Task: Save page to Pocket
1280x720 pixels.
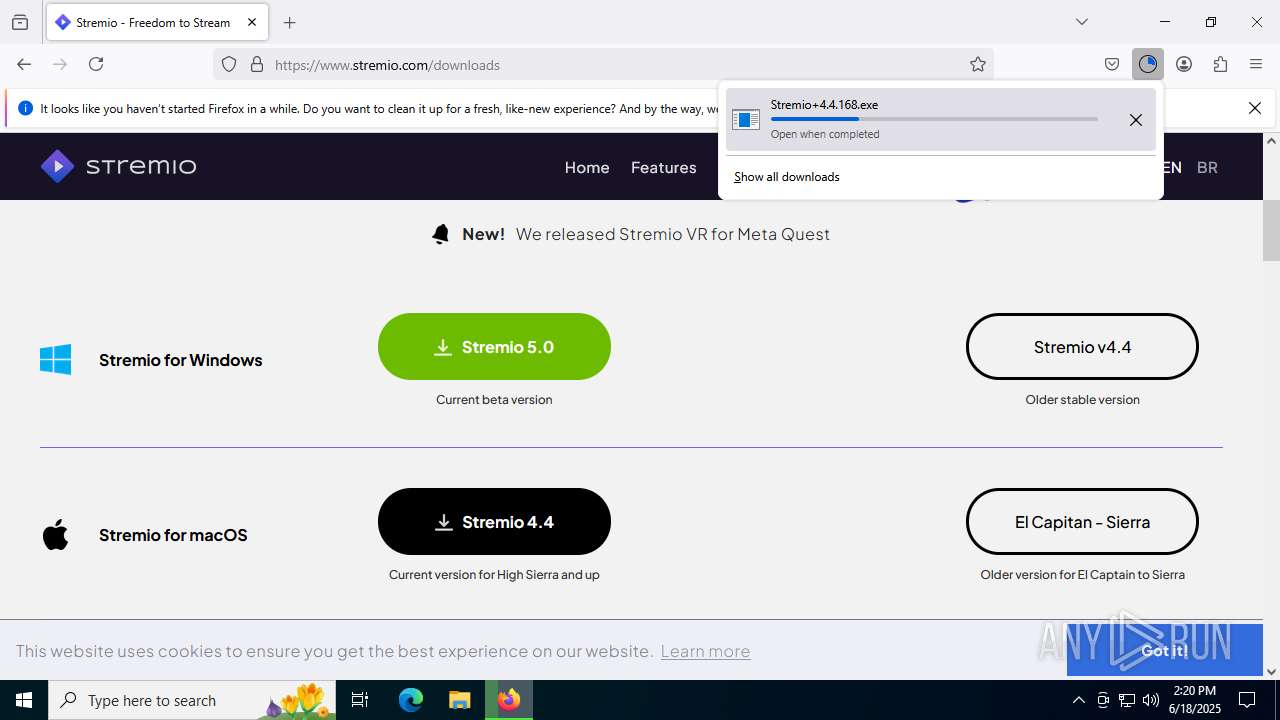Action: tap(1112, 64)
